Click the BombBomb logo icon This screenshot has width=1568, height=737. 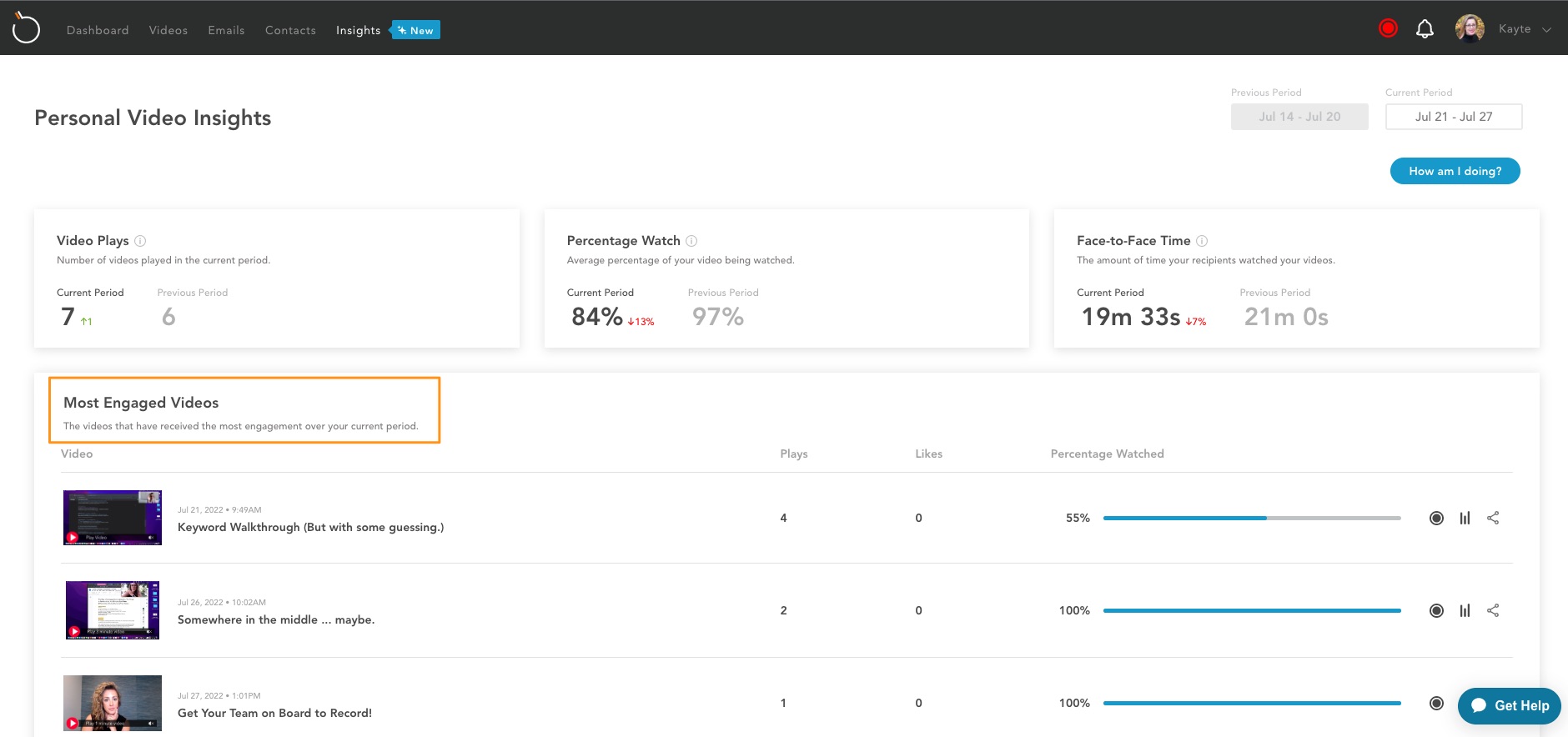click(26, 28)
